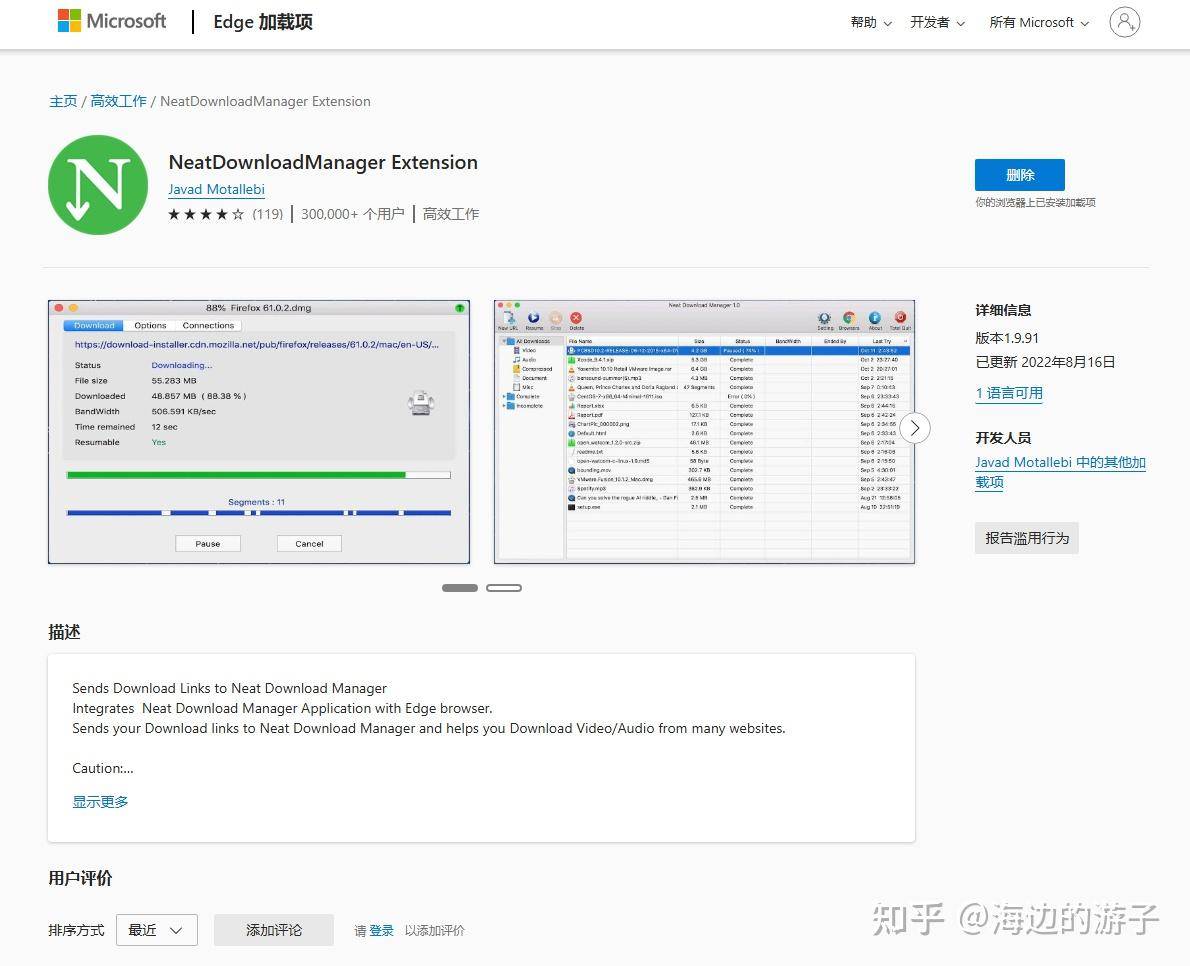The height and width of the screenshot is (966, 1190).
Task: Click the 已更新 2022年8月16日 text
Action: coord(1045,363)
